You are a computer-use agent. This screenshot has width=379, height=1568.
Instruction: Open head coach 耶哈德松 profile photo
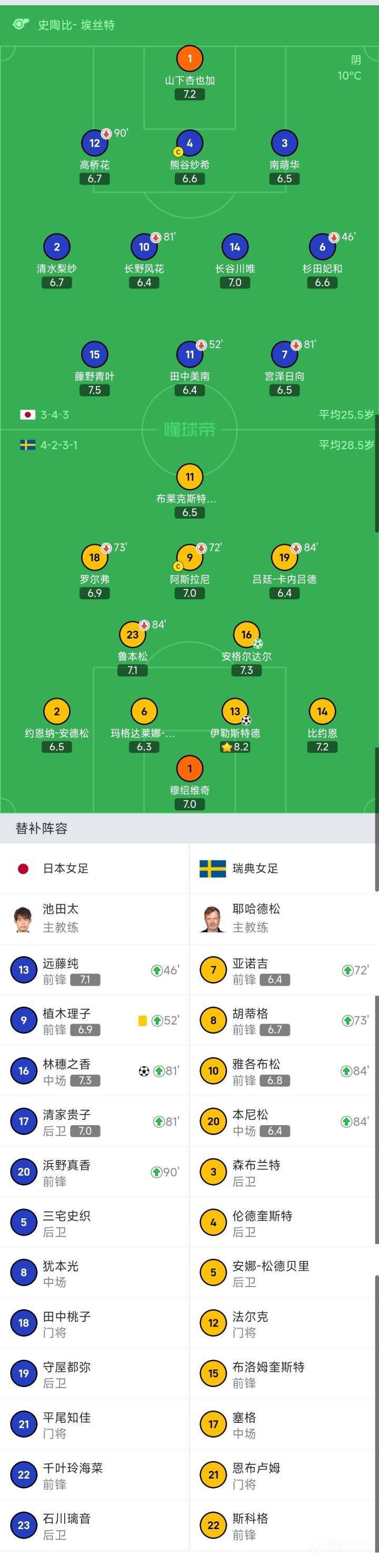[x=213, y=918]
